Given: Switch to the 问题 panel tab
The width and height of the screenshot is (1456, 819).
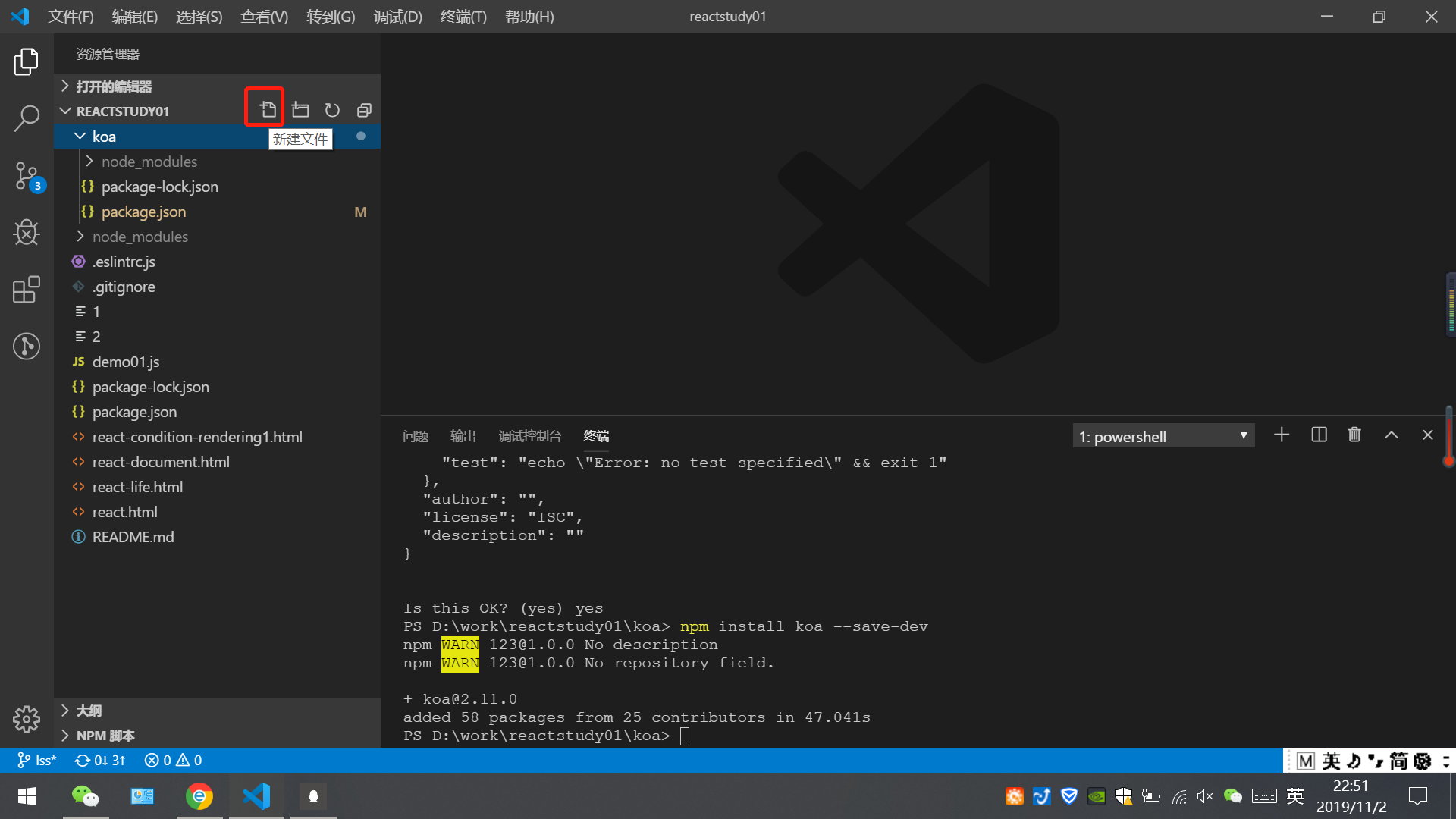Looking at the screenshot, I should [415, 436].
